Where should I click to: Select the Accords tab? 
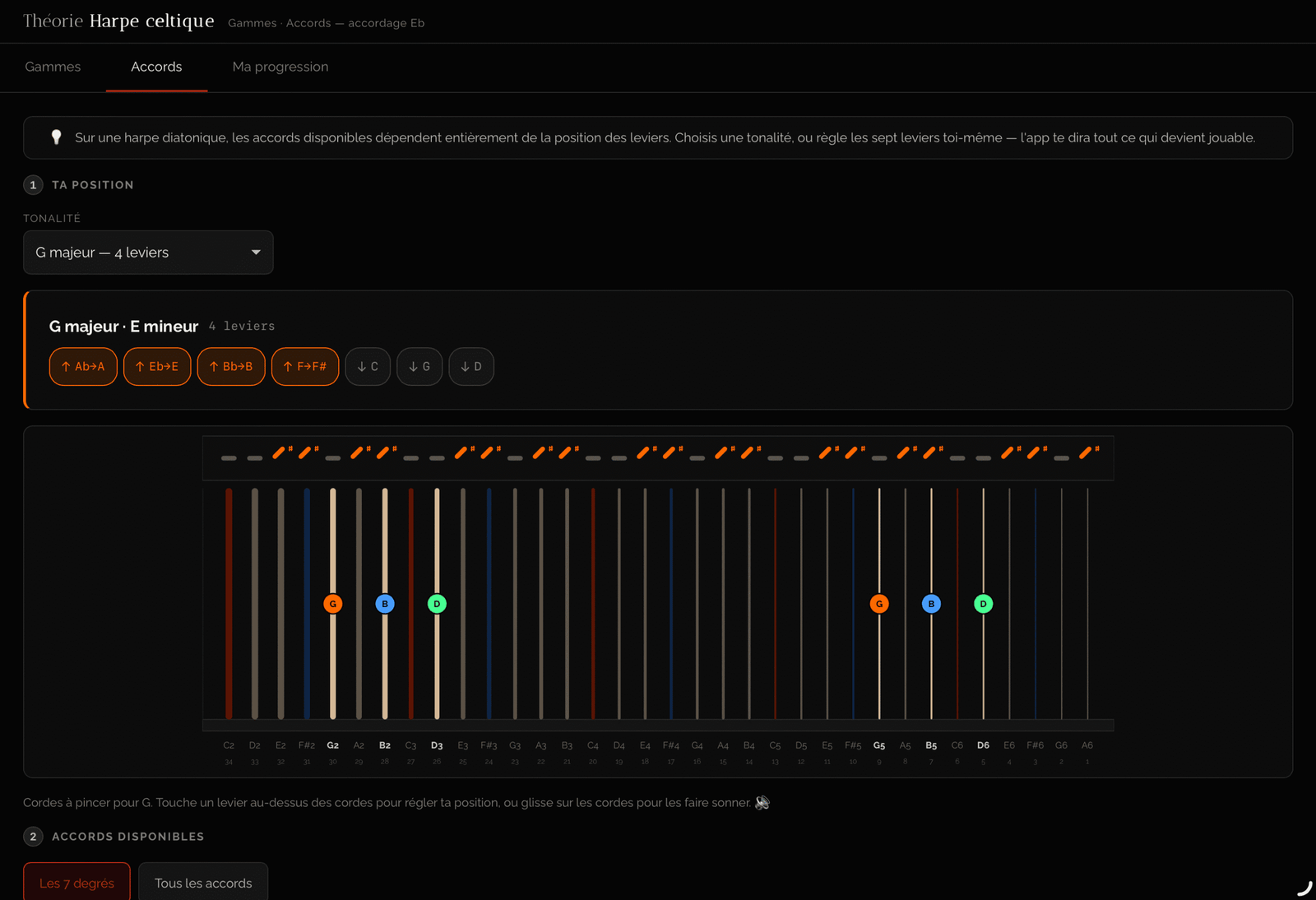click(156, 67)
